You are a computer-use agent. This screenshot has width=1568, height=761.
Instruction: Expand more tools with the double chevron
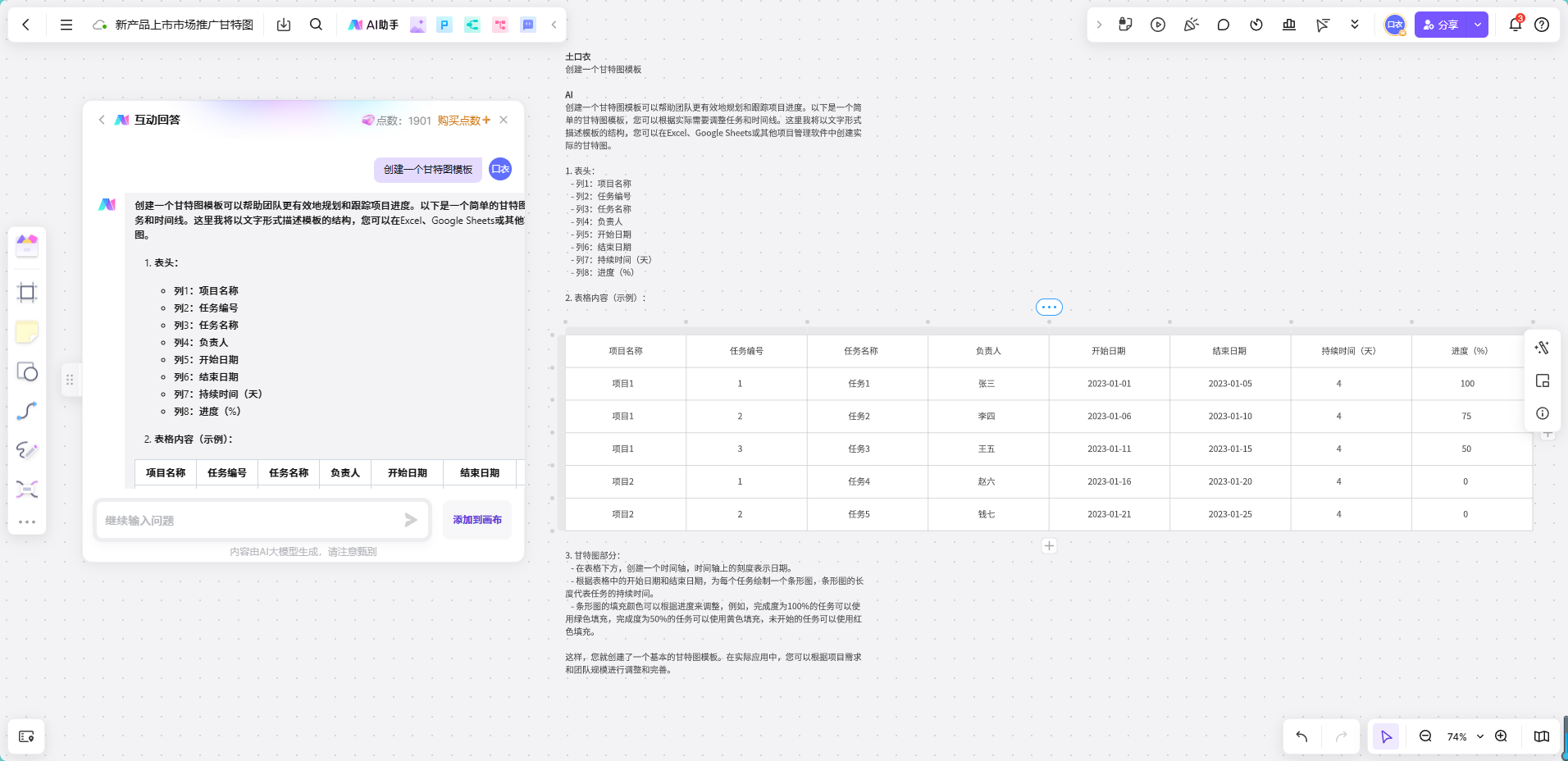(1355, 25)
